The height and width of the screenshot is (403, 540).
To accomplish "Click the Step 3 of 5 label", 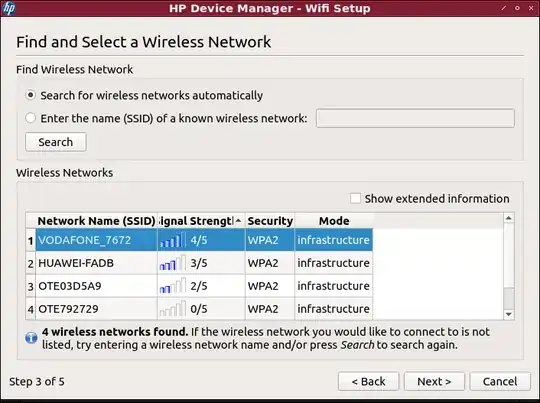I will pos(37,381).
